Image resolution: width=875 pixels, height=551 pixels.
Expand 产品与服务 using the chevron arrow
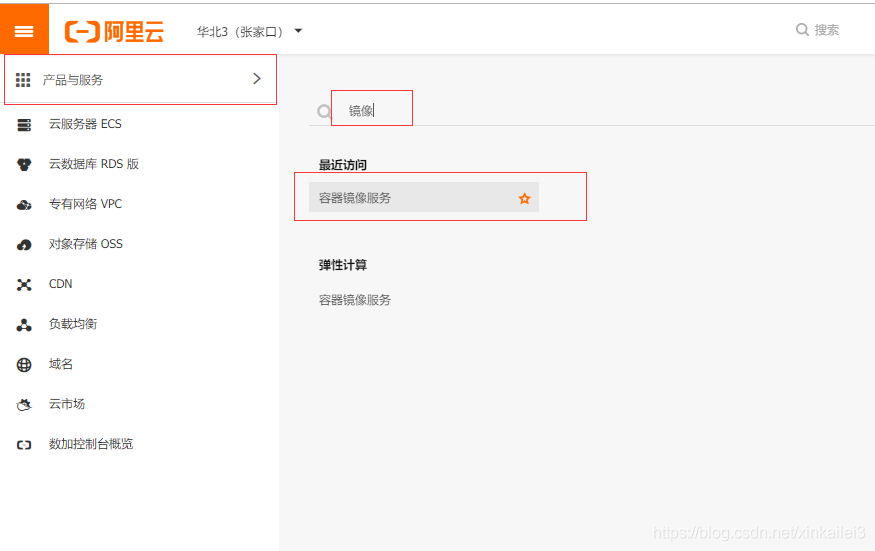click(257, 79)
